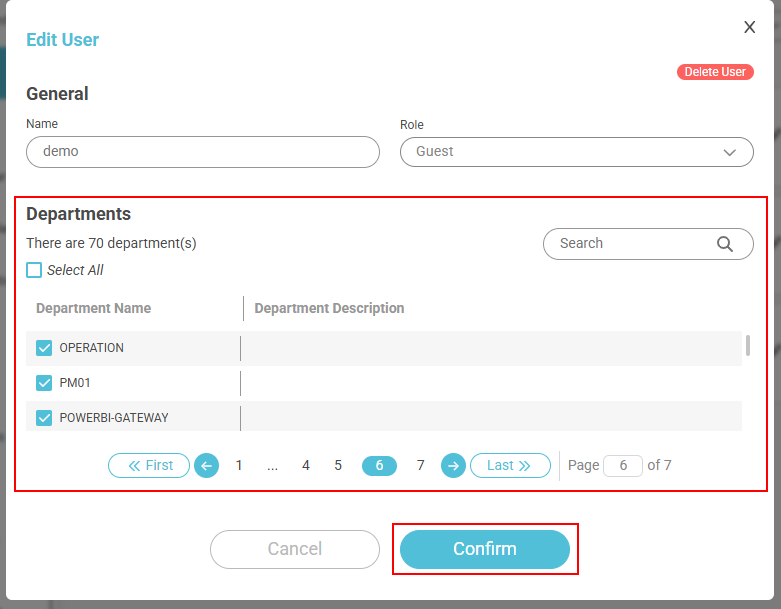Toggle the Select All checkbox
The height and width of the screenshot is (609, 781).
34,270
